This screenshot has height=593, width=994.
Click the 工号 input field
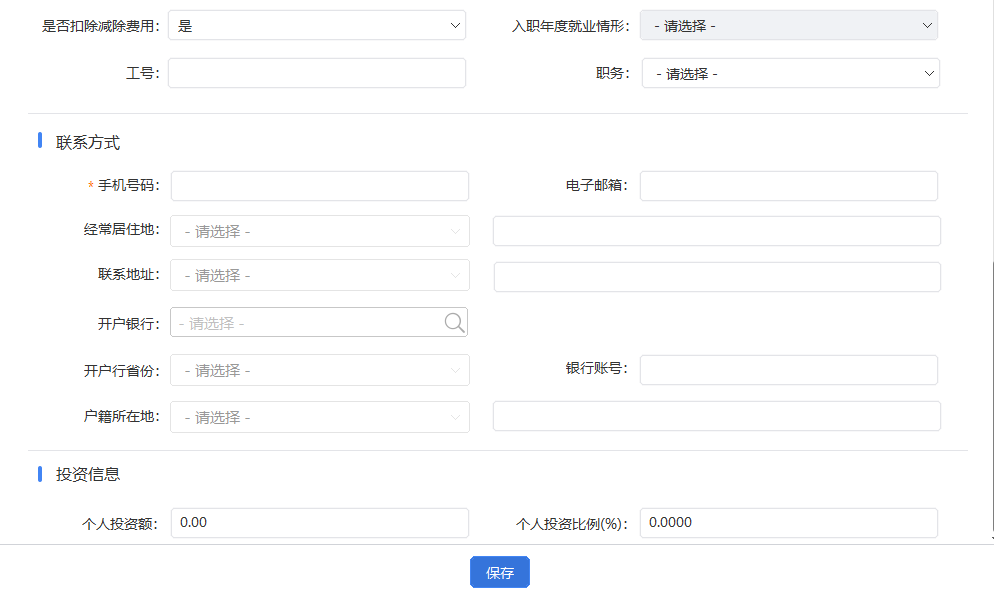317,73
